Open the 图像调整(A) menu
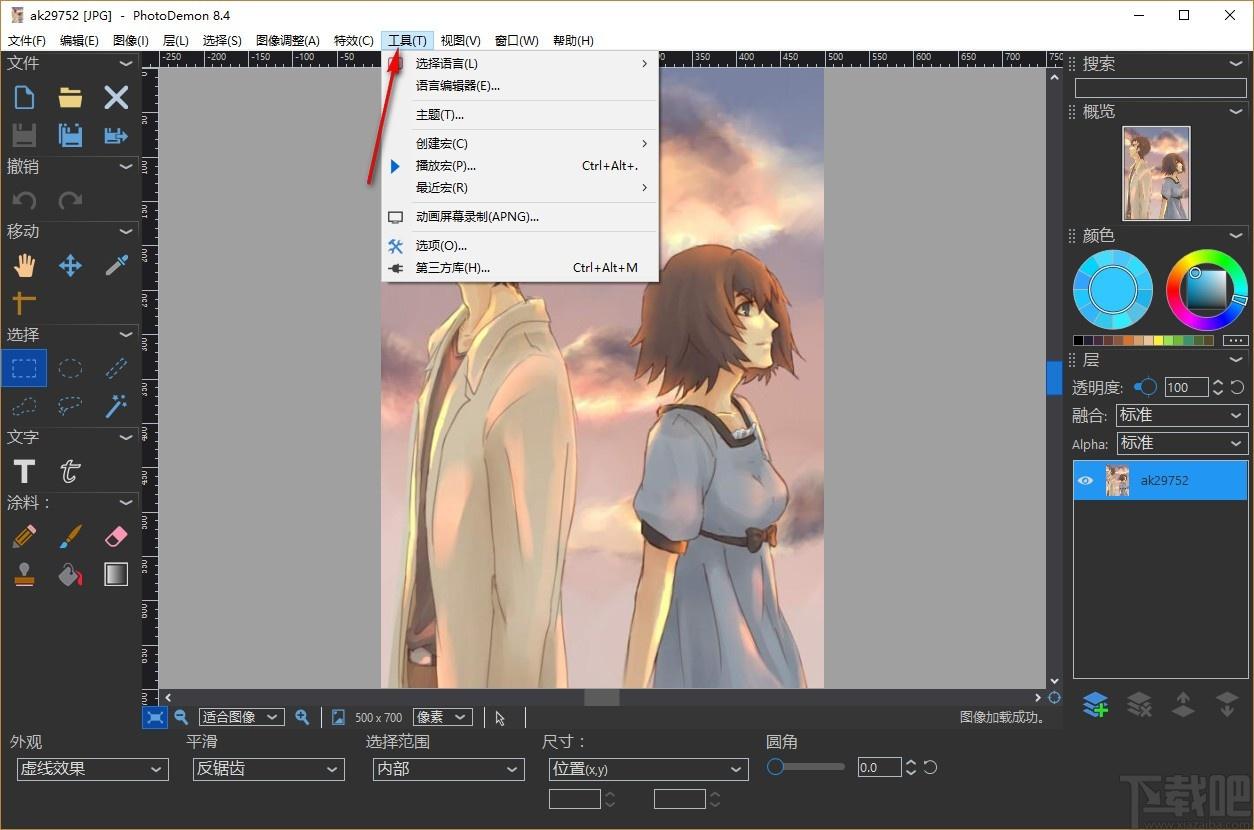 tap(288, 40)
